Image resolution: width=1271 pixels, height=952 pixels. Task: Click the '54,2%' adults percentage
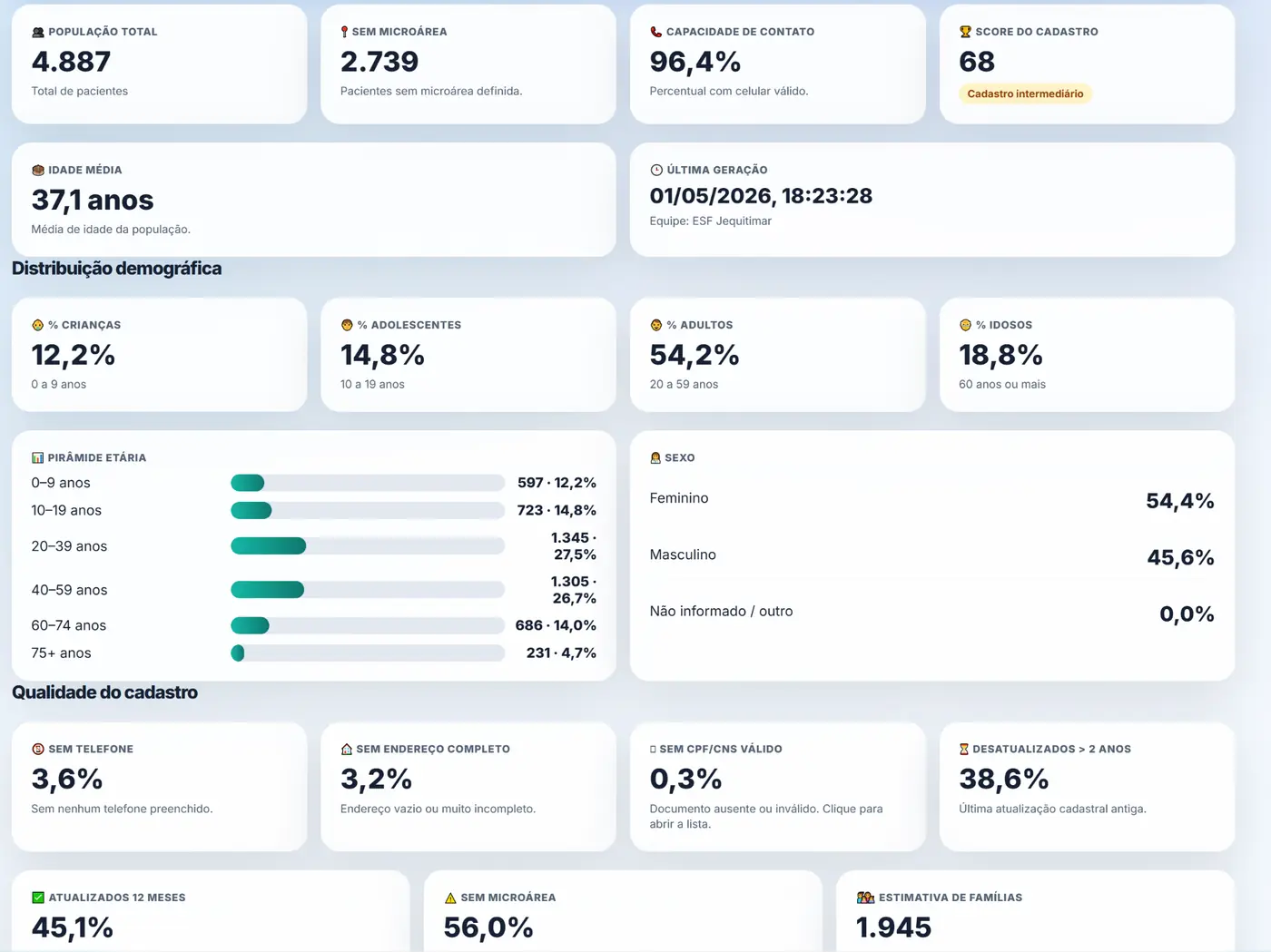(695, 355)
